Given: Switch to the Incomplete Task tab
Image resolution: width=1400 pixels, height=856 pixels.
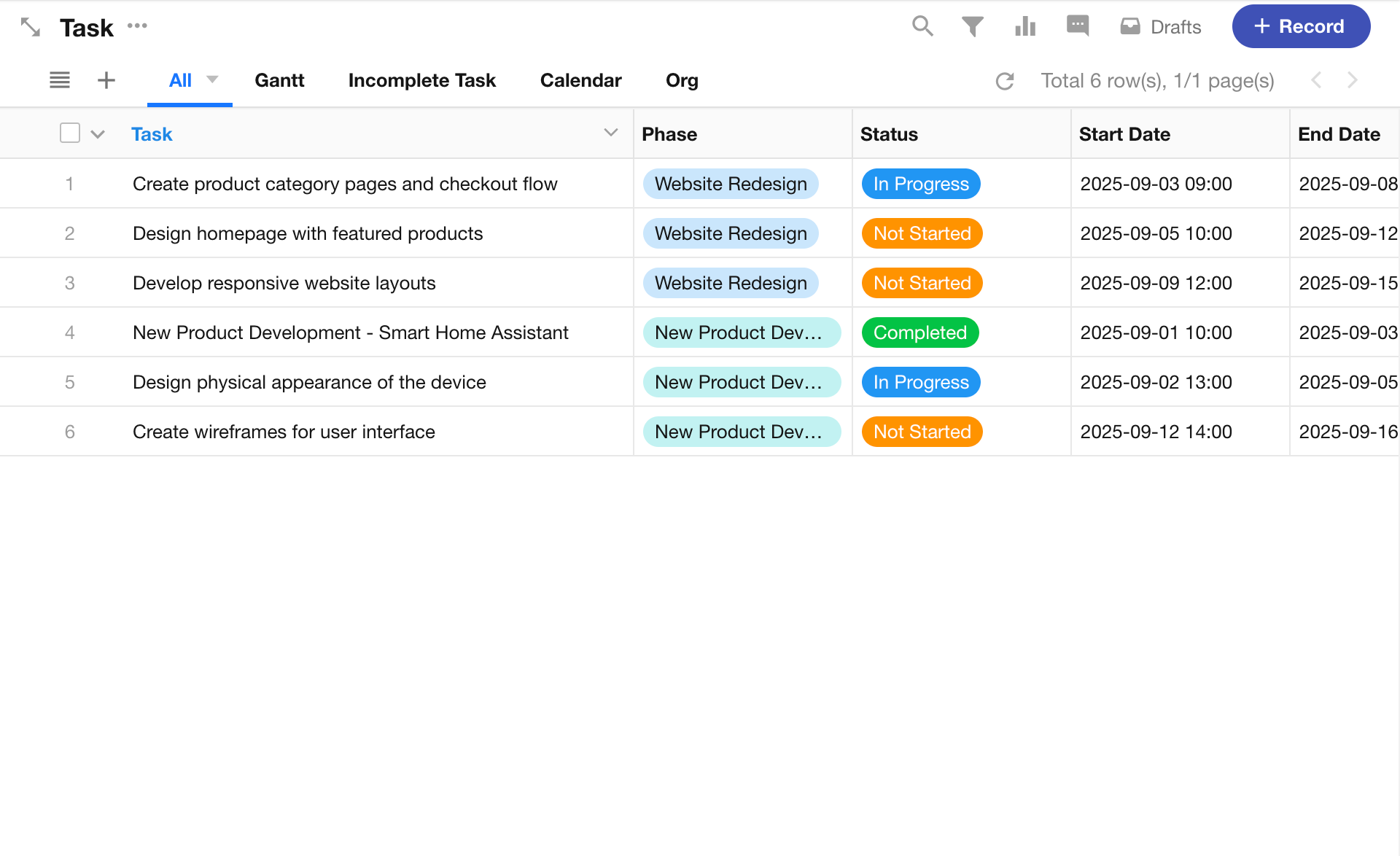Looking at the screenshot, I should pos(421,80).
